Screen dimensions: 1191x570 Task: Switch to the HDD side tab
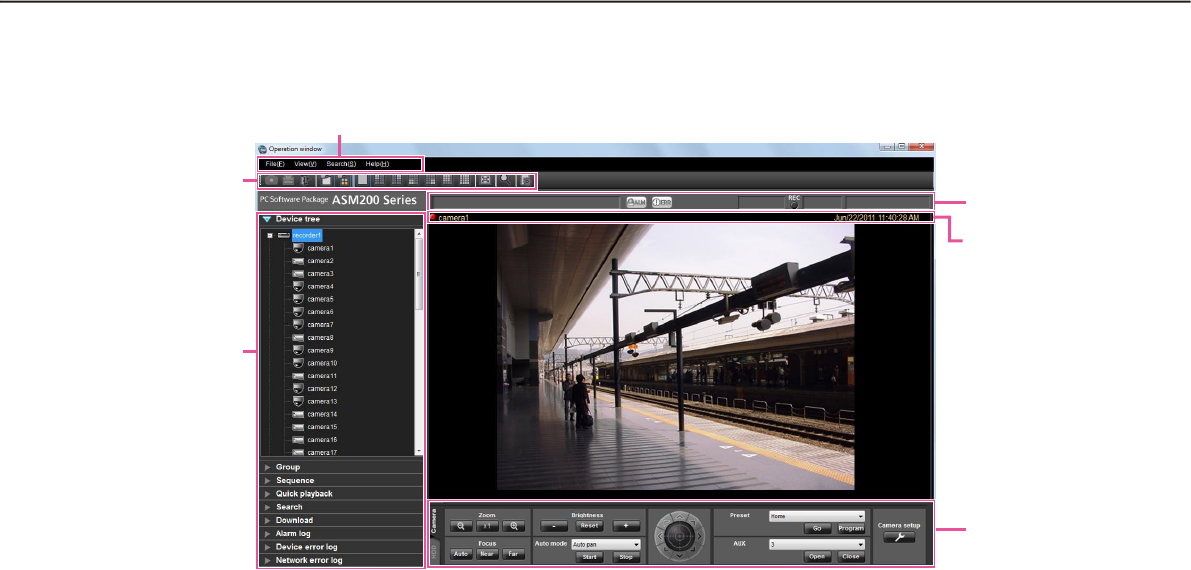434,551
